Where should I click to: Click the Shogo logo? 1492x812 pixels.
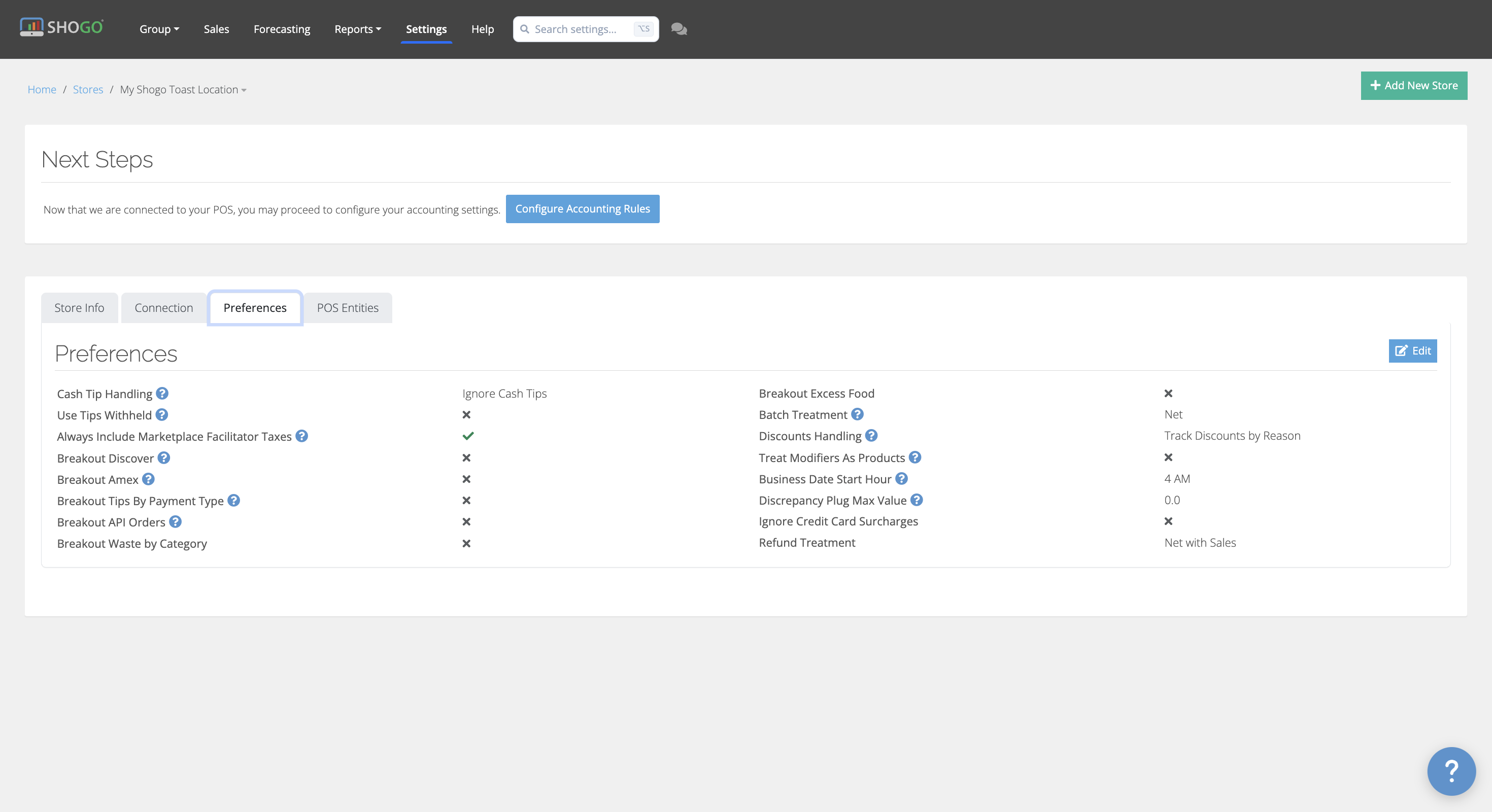[x=61, y=27]
